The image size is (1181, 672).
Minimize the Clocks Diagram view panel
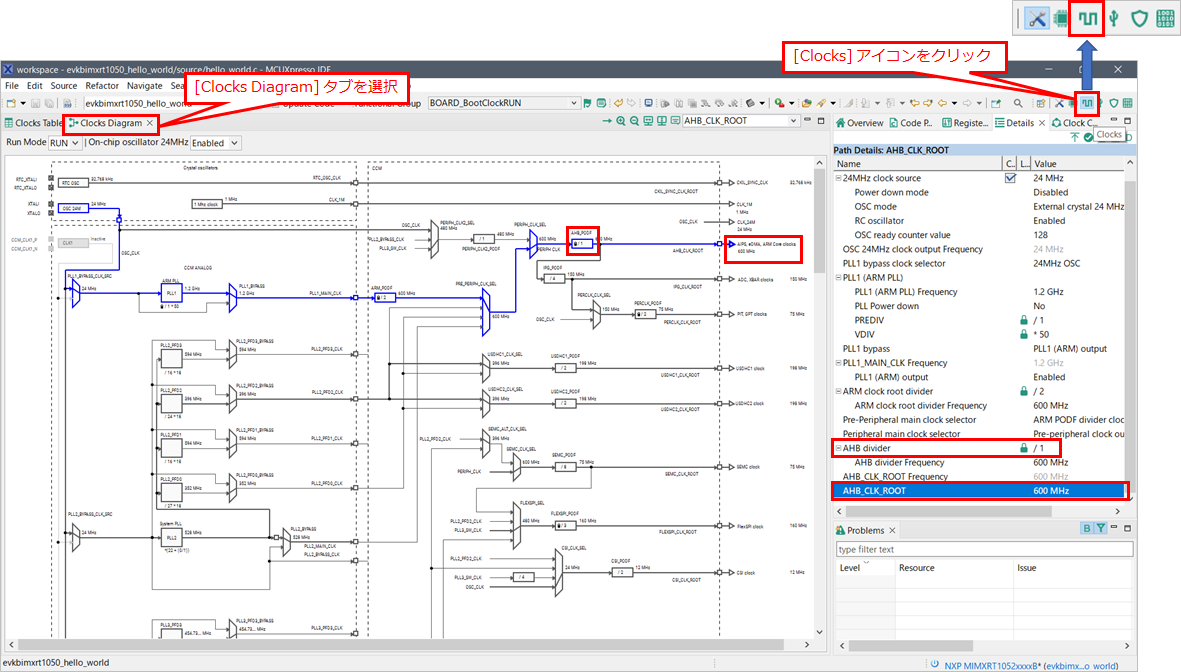point(807,121)
